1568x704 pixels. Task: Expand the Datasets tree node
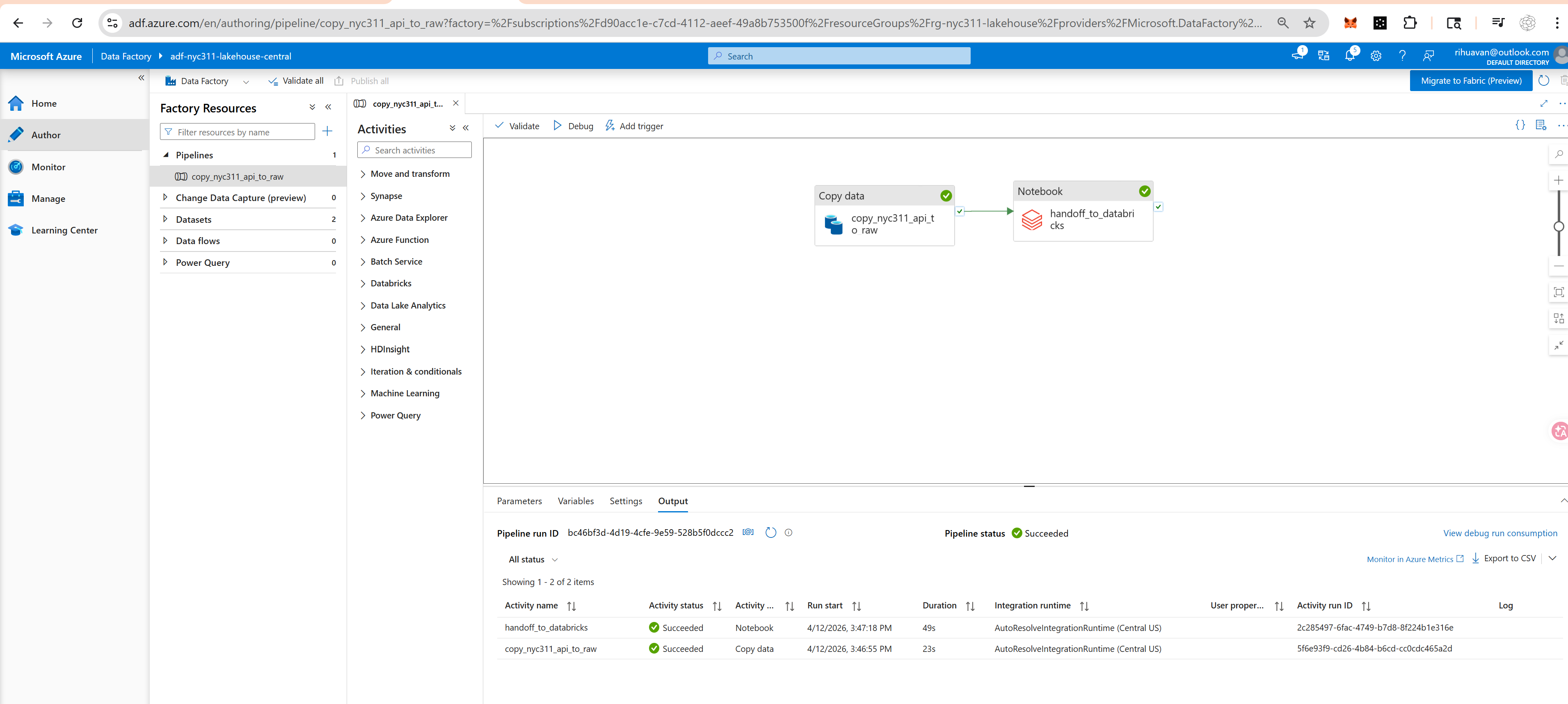pos(165,219)
